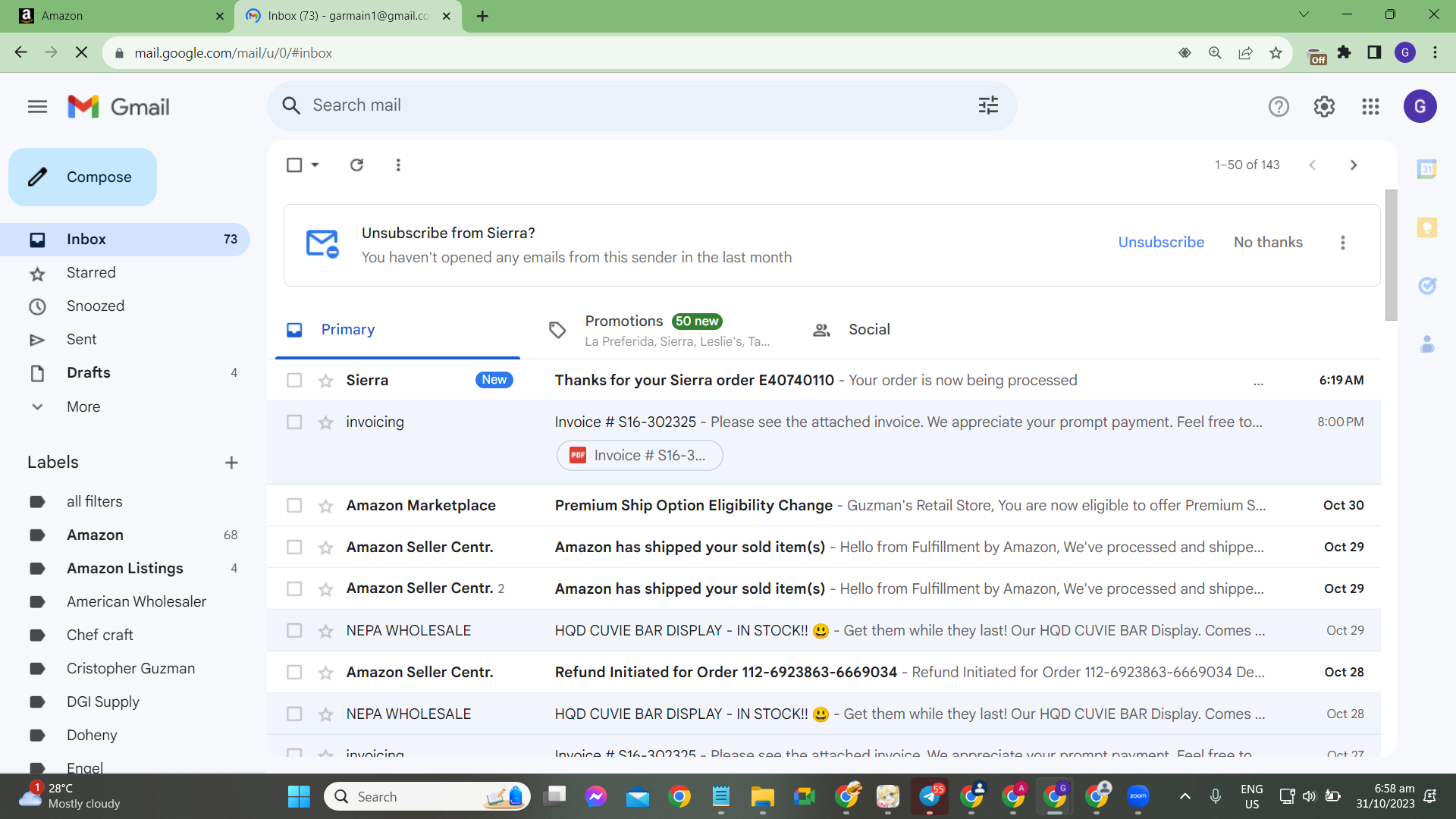Open the Chrome tab search dropdown
The width and height of the screenshot is (1456, 819).
(x=1304, y=14)
